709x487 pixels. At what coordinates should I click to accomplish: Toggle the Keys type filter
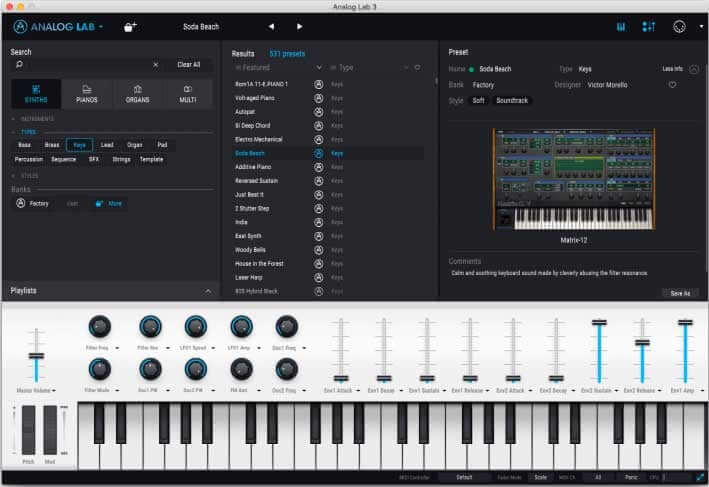(x=79, y=145)
